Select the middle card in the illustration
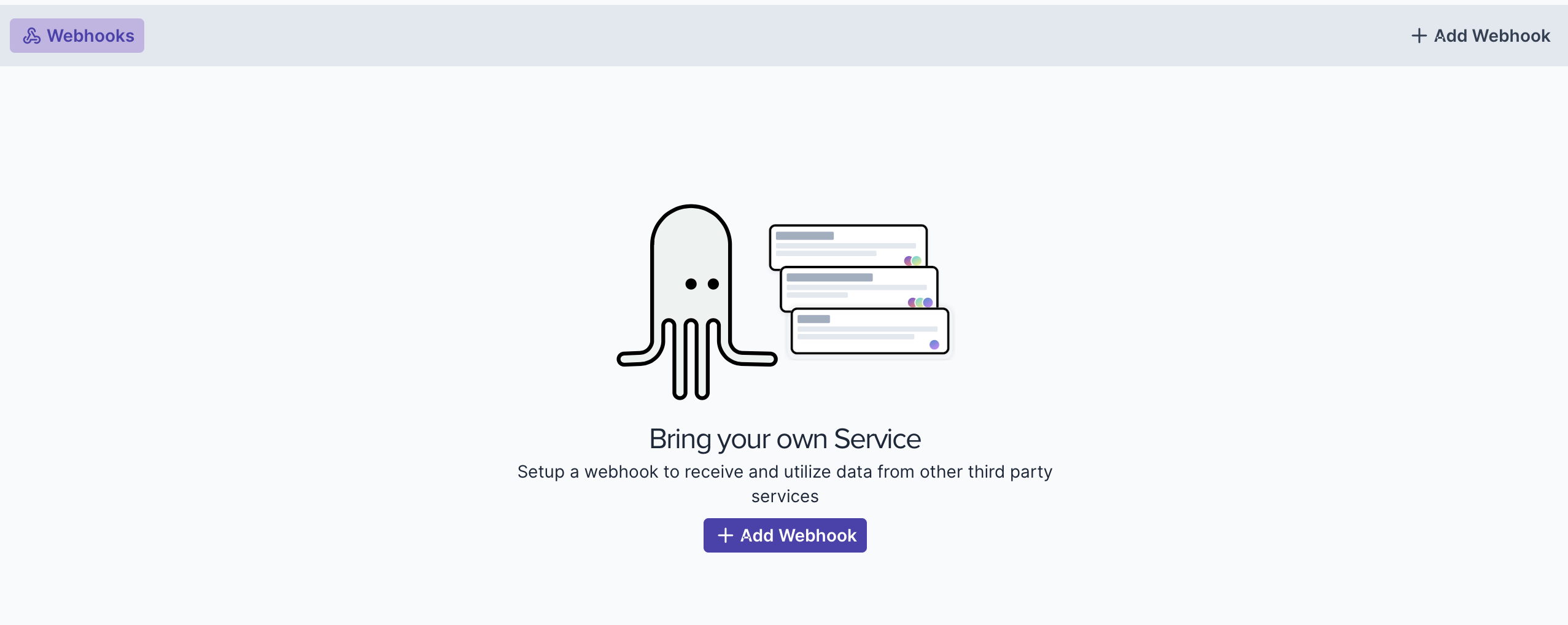Screen dimensions: 1568x625 [x=858, y=288]
